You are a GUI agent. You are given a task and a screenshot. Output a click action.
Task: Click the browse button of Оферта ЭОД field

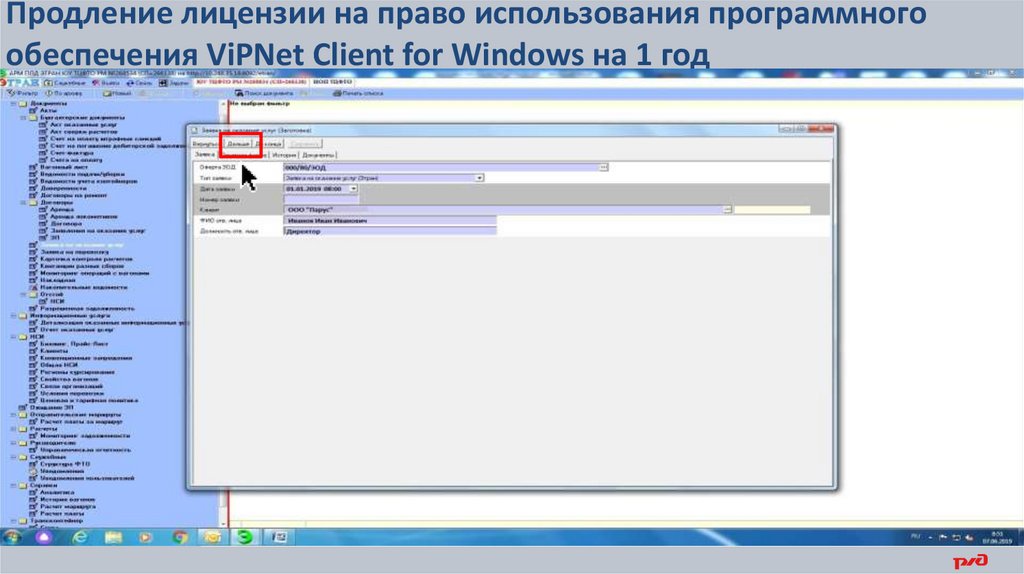(x=603, y=167)
